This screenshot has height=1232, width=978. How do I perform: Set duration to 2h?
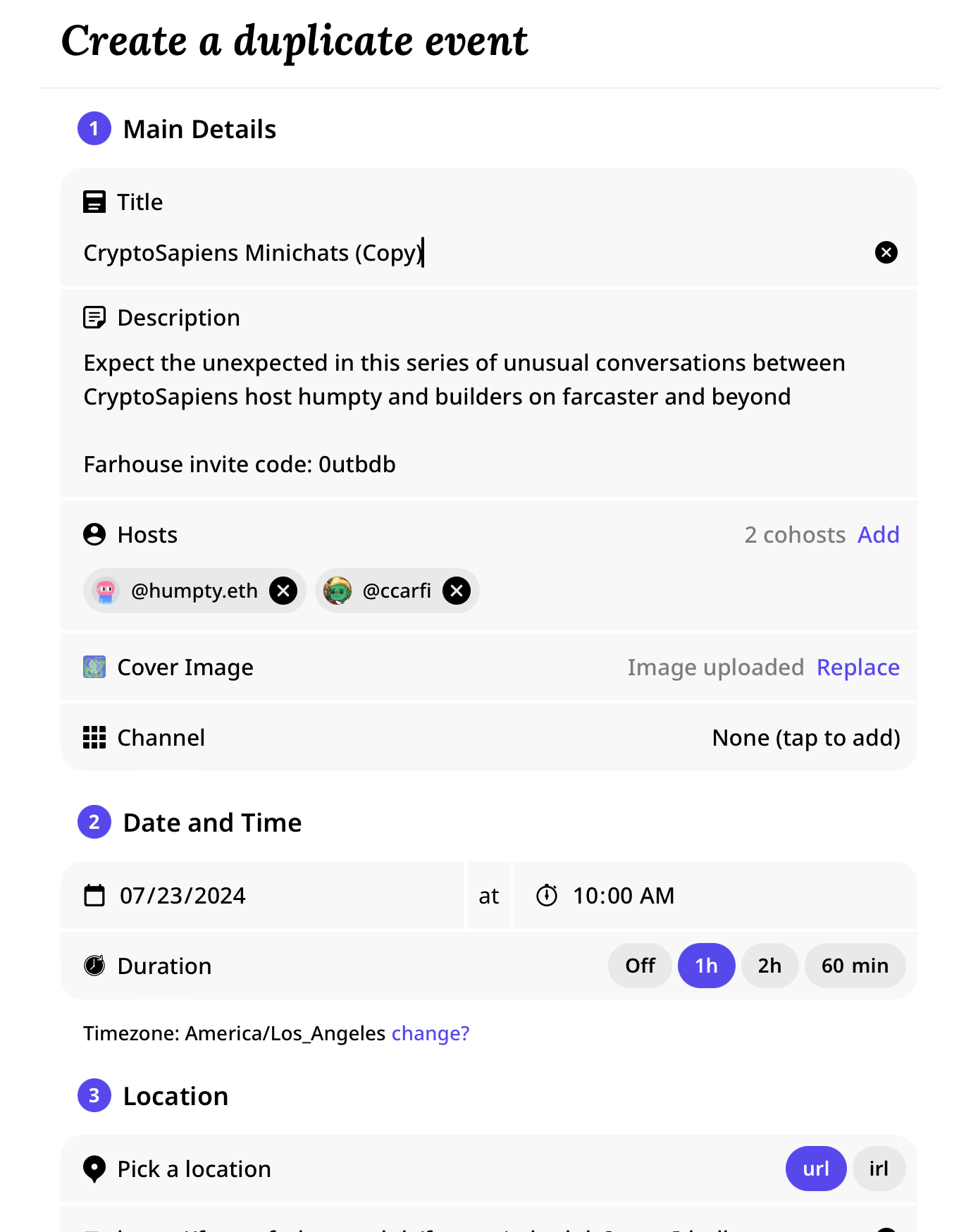769,966
